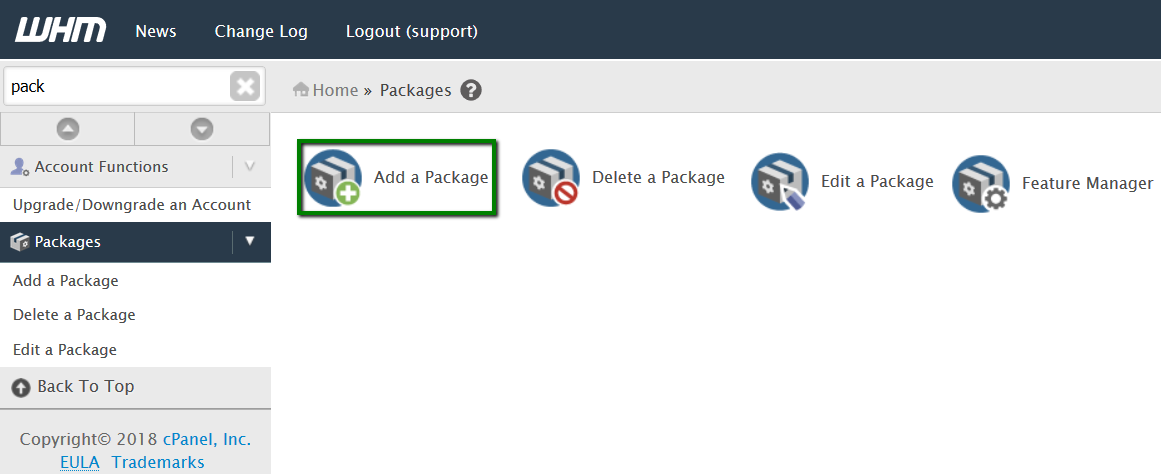Screen dimensions: 1161x474
Task: Expand the Account Functions section arrow
Action: tap(250, 167)
